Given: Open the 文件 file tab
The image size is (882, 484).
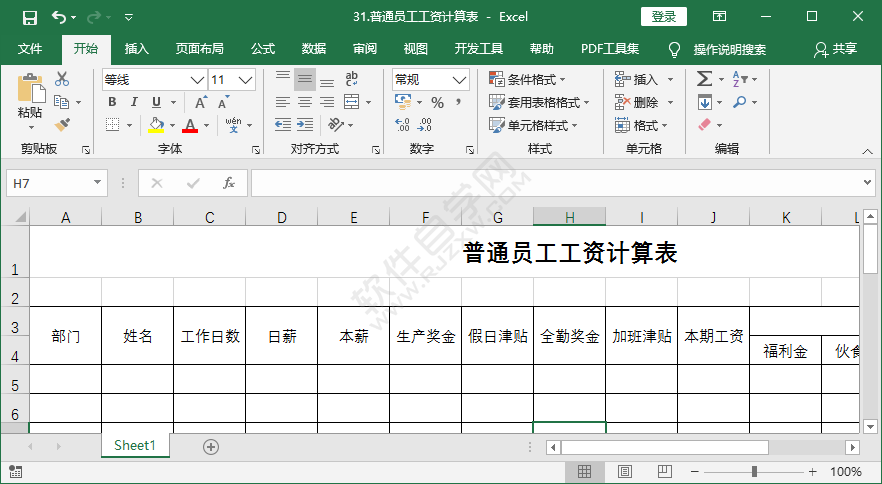Looking at the screenshot, I should pos(30,49).
